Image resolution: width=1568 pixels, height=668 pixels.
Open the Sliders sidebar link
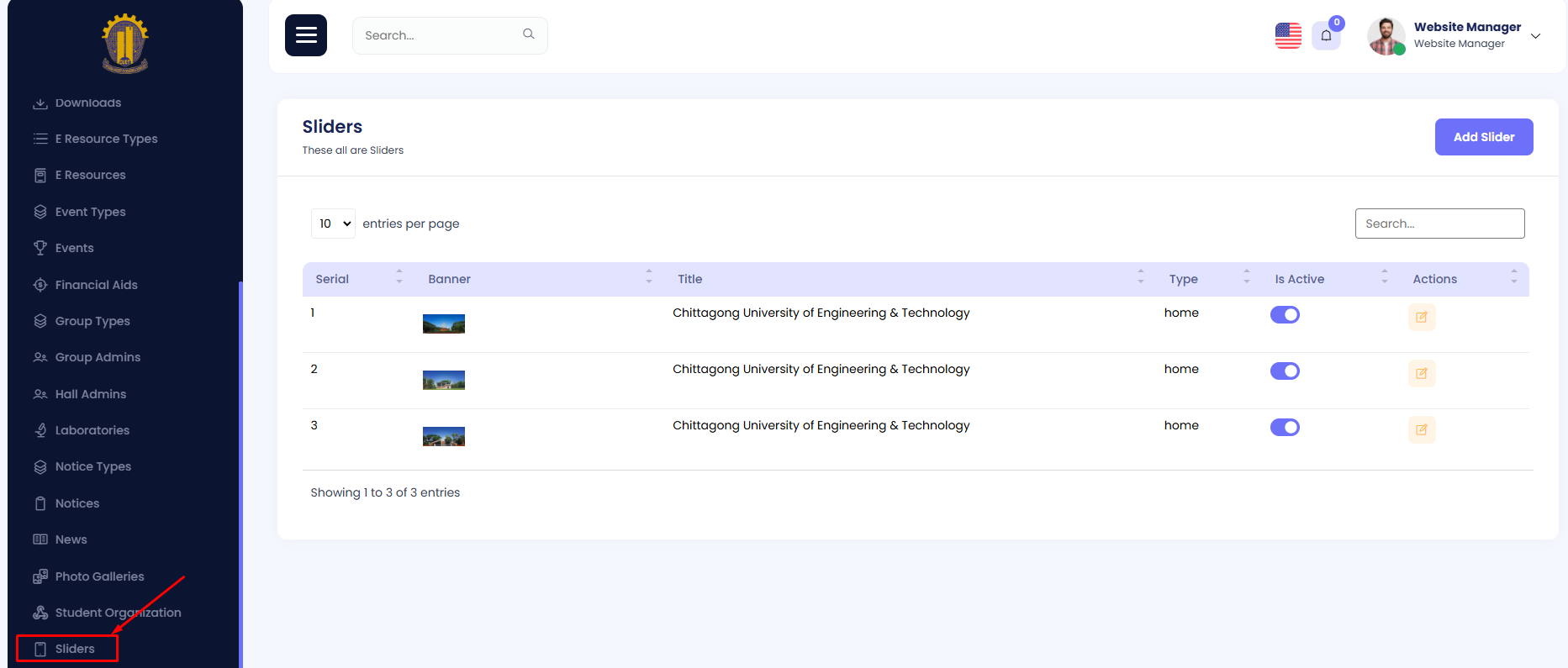[x=75, y=649]
